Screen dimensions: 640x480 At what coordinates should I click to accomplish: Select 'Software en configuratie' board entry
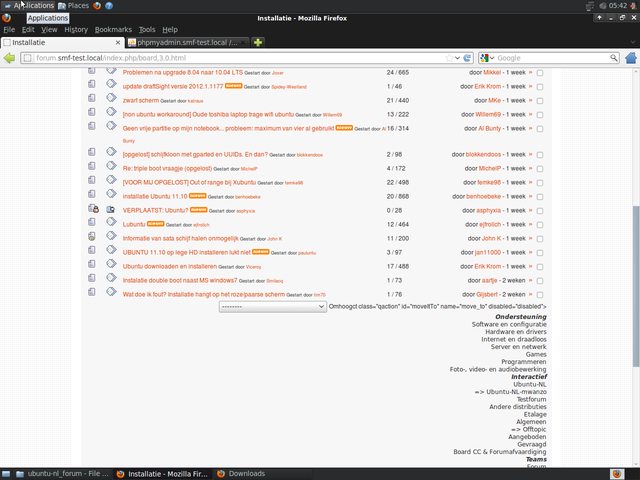509,324
